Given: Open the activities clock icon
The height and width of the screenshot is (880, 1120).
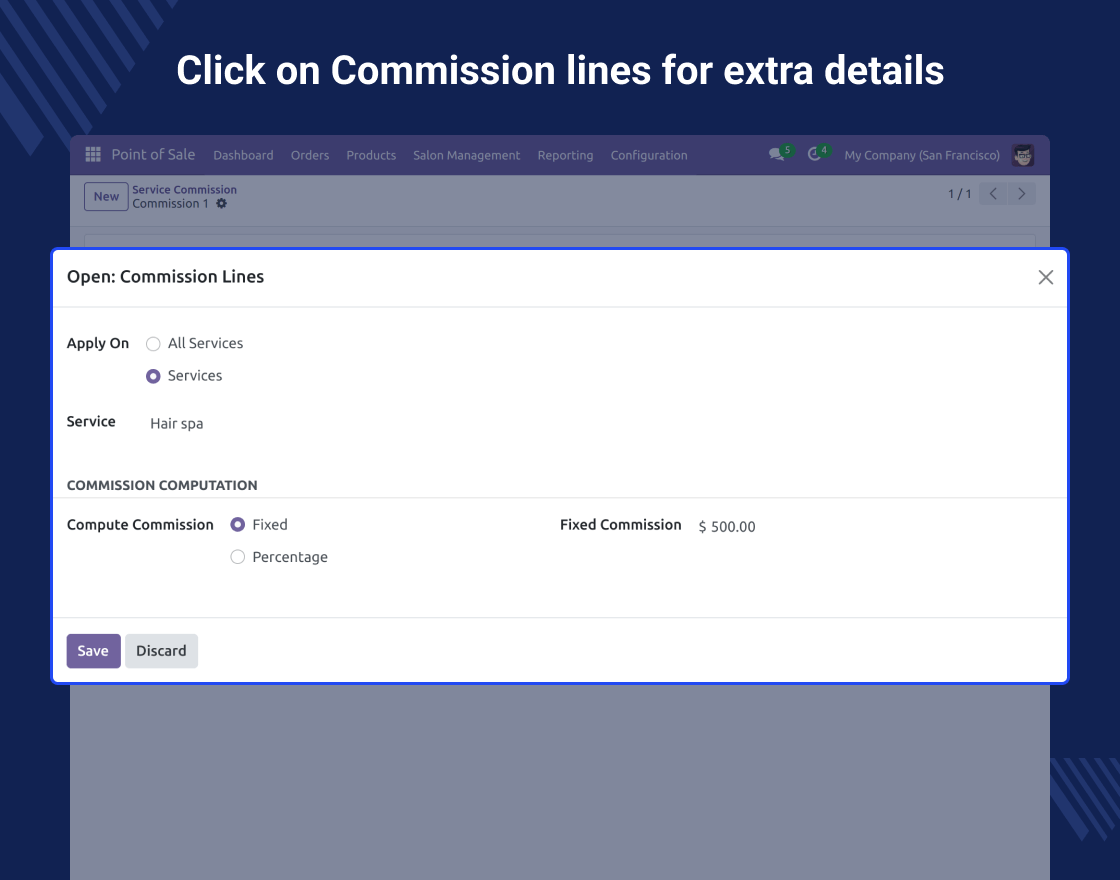Looking at the screenshot, I should click(x=814, y=154).
